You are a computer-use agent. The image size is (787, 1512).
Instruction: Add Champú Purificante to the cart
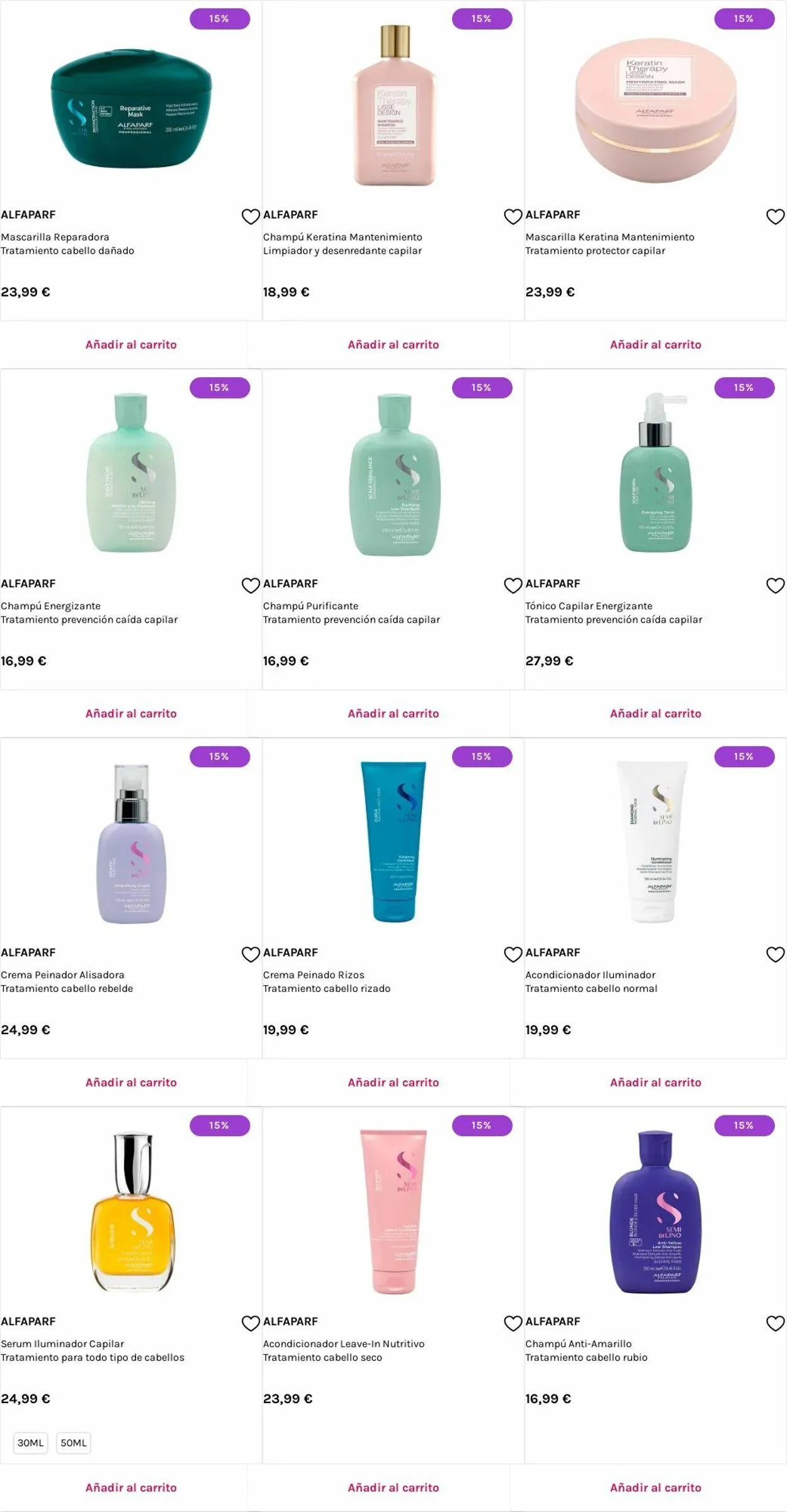click(394, 713)
